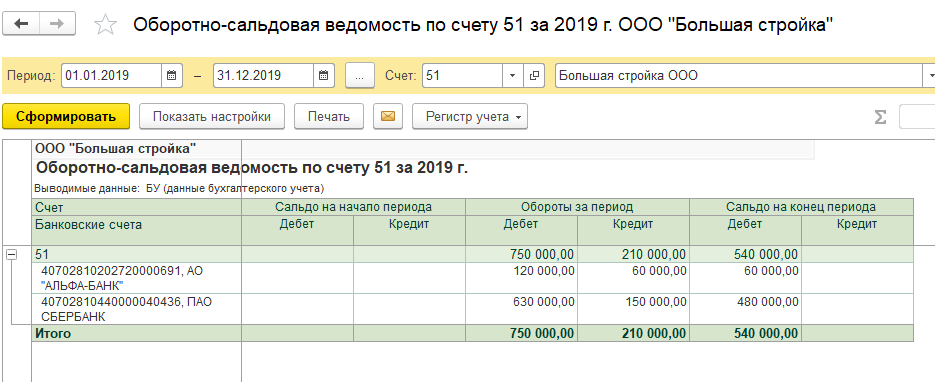This screenshot has height=382, width=935.
Task: Open period selection via ellipsis button
Action: [360, 76]
